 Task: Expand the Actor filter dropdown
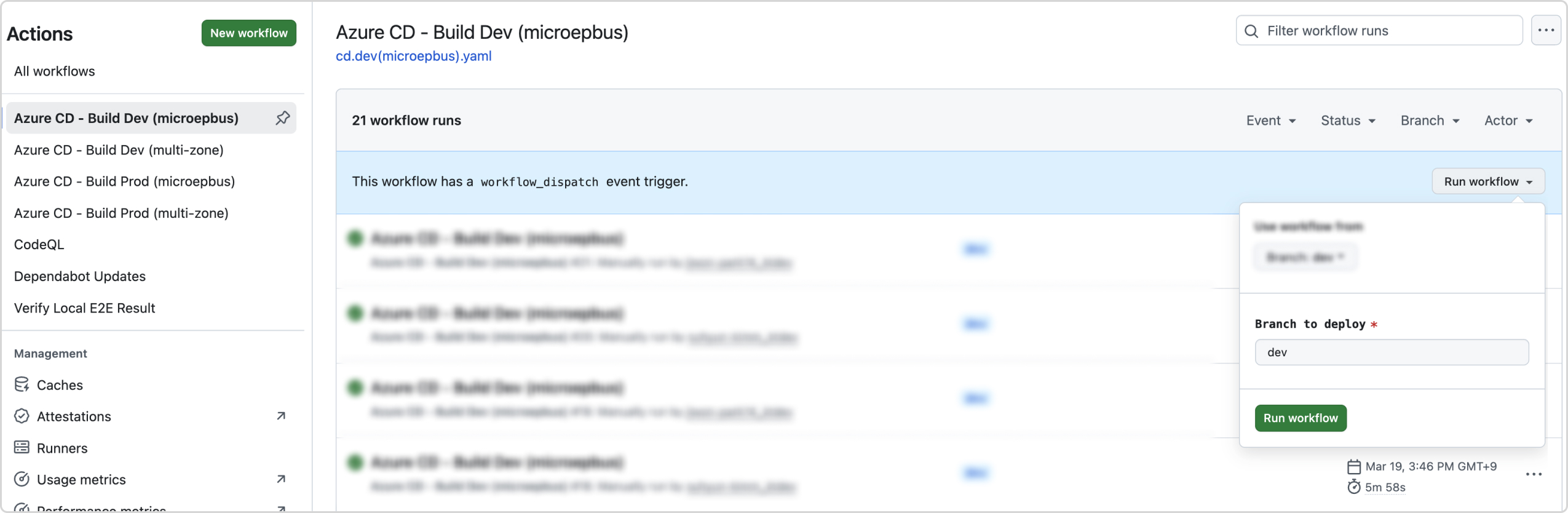coord(1508,121)
